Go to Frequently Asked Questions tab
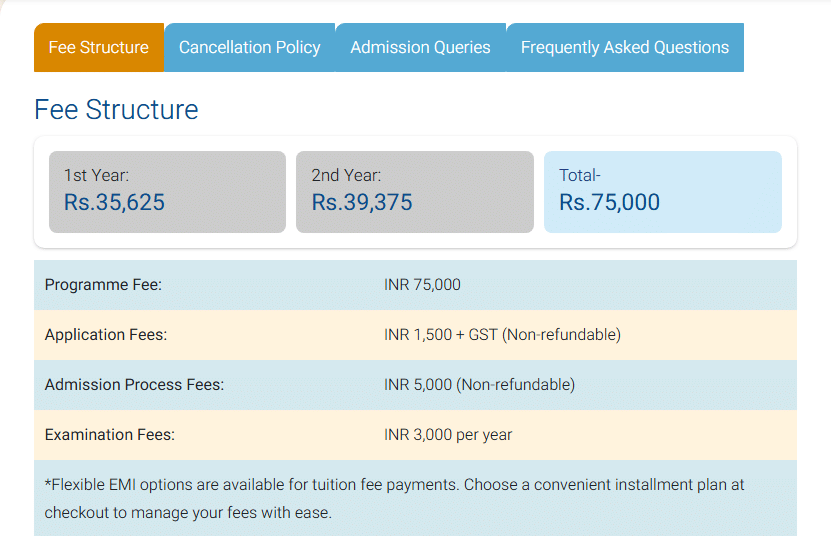Image resolution: width=831 pixels, height=536 pixels. pos(624,47)
